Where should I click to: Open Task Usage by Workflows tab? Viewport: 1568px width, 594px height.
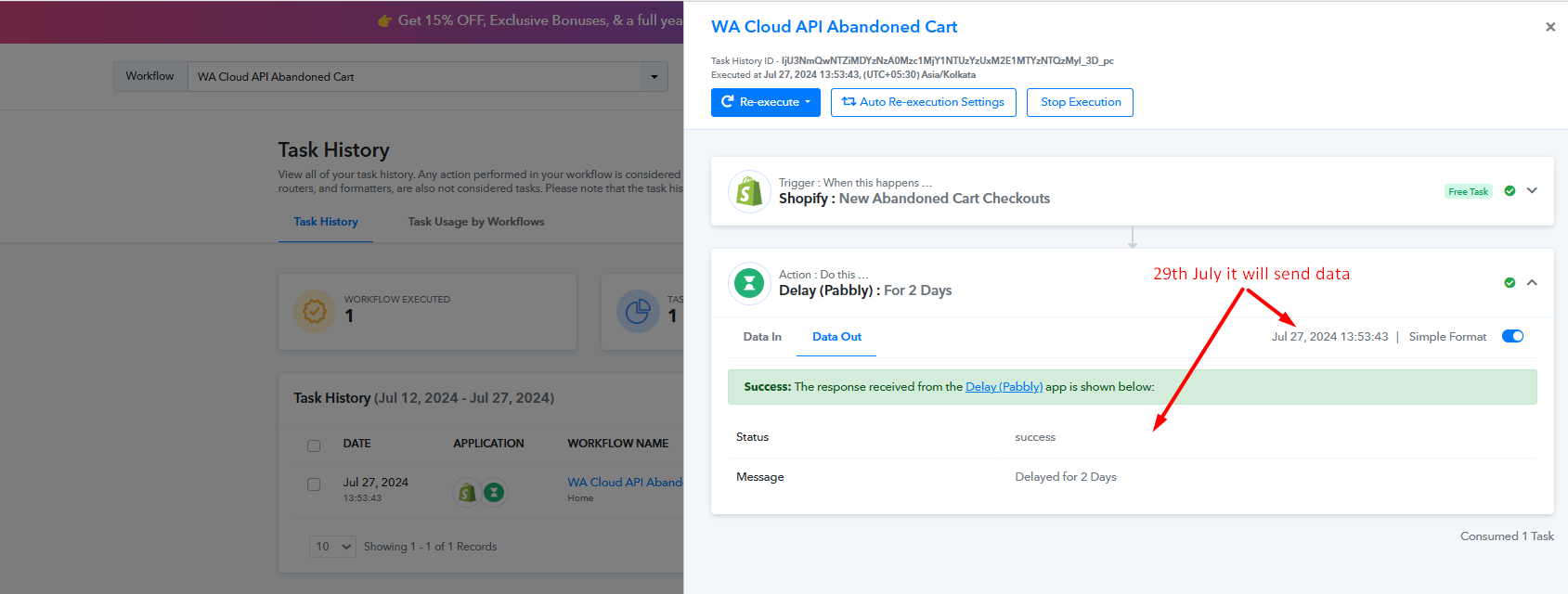tap(476, 222)
